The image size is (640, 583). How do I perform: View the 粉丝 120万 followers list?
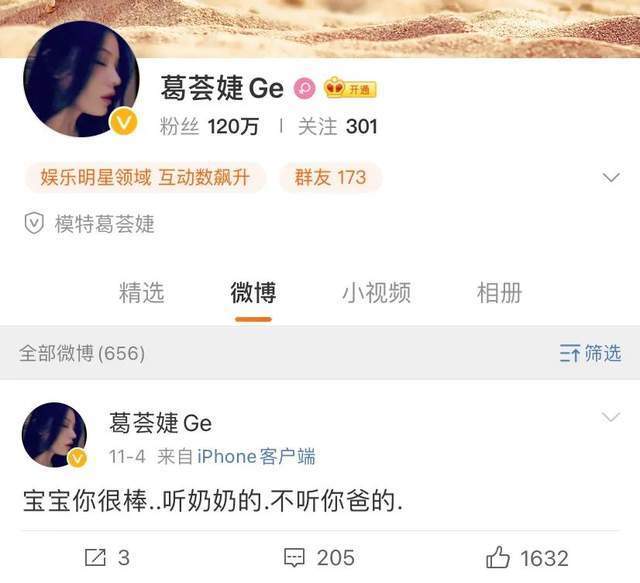pyautogui.click(x=209, y=127)
